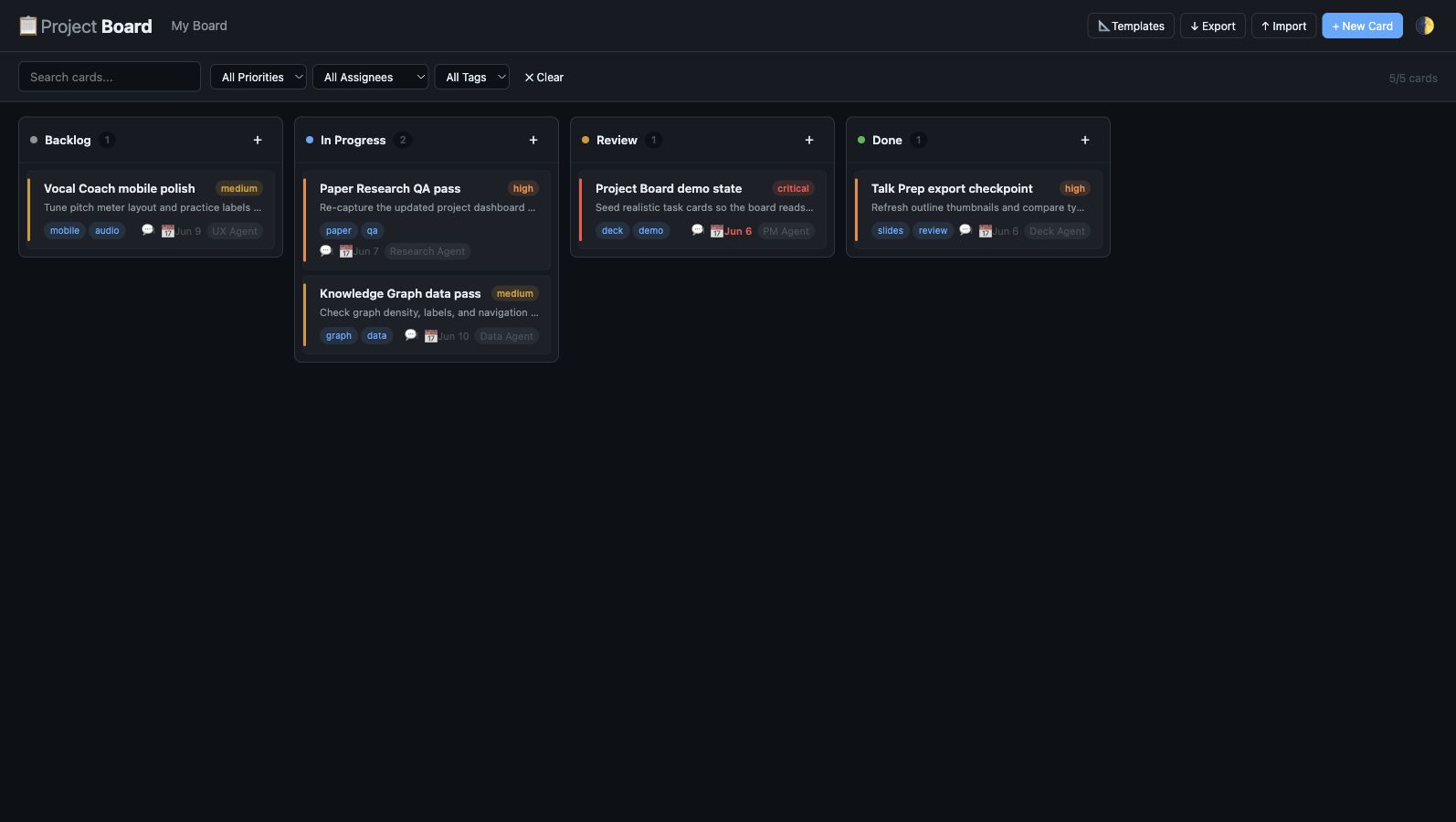The width and height of the screenshot is (1456, 822).
Task: Open the Project Board demo state card
Action: pyautogui.click(x=702, y=210)
